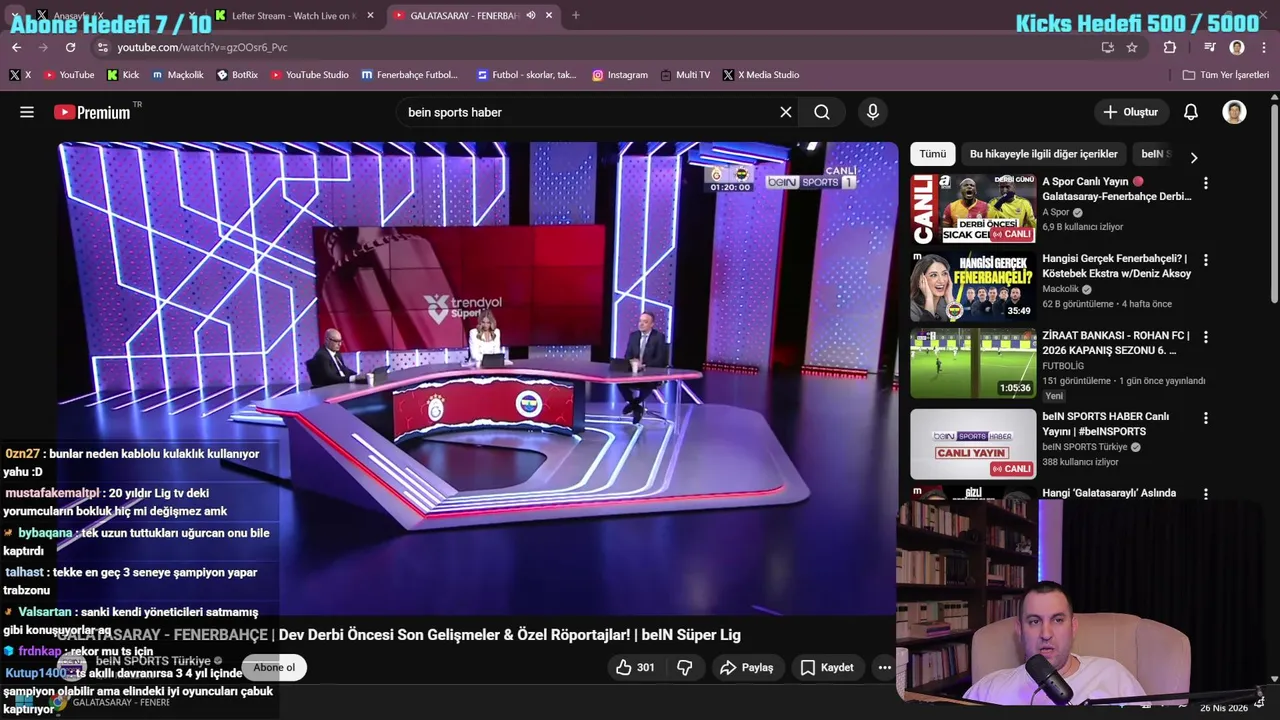Screen dimensions: 1280x720
Task: Start voice search with the microphone icon
Action: [873, 112]
